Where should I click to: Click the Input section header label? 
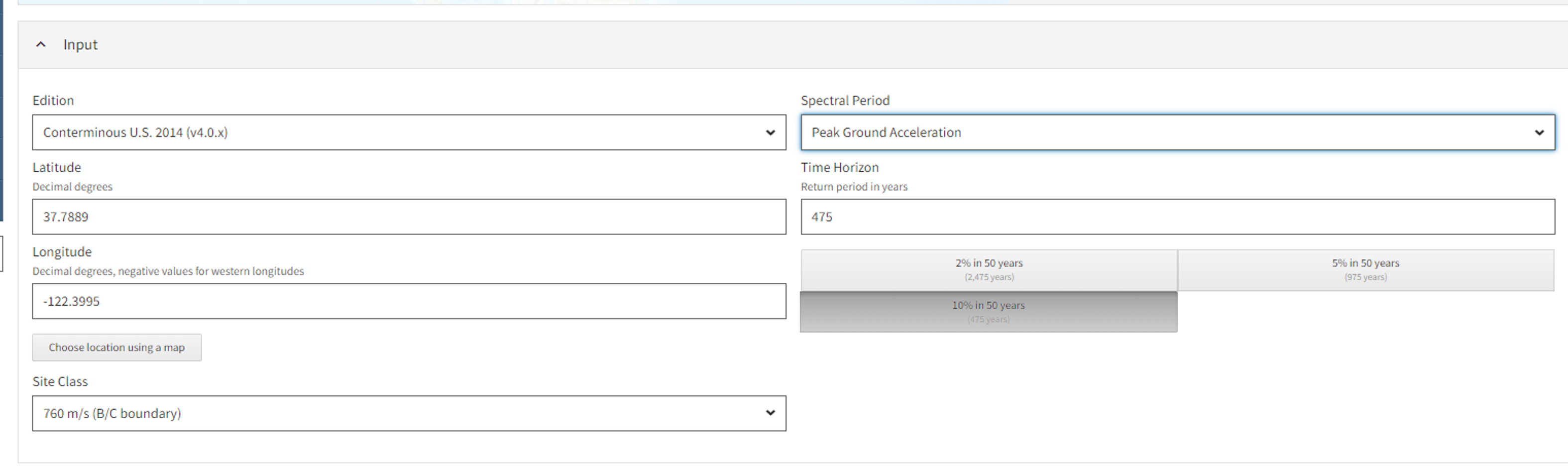point(79,44)
